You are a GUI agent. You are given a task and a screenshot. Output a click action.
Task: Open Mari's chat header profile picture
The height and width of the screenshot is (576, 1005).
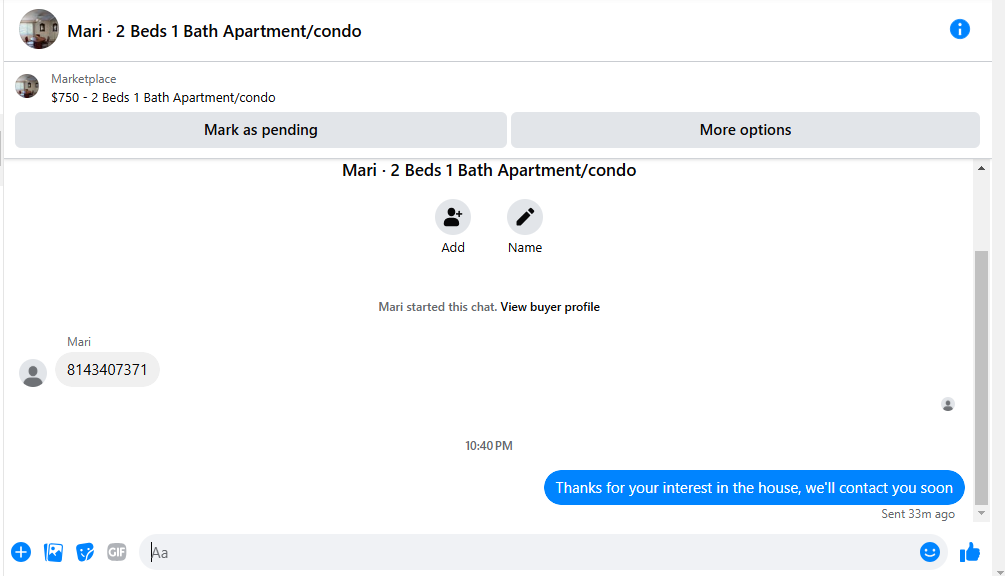tap(38, 29)
